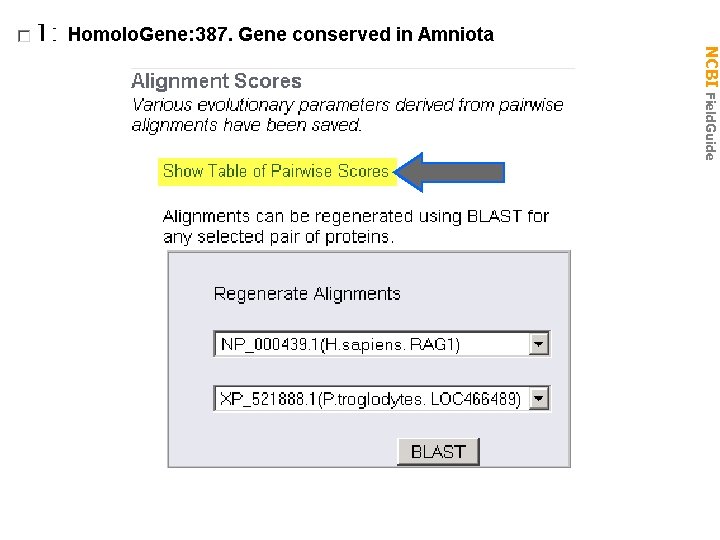Select the NP_000439.1 H.sapiens RAG1 field
Image resolution: width=720 pixels, height=540 pixels.
pos(371,344)
